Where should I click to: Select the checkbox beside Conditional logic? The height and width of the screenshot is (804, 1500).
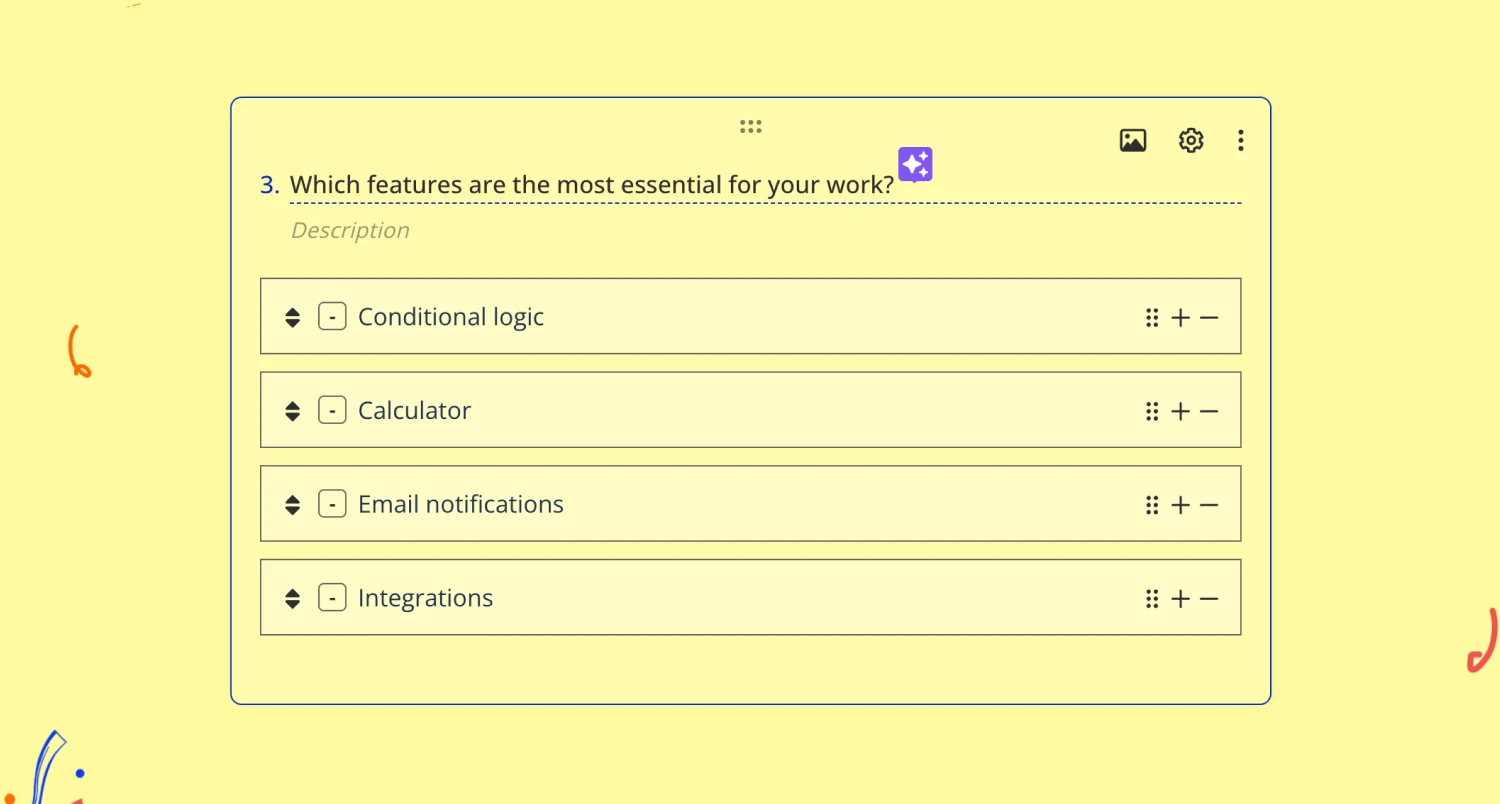coord(332,316)
